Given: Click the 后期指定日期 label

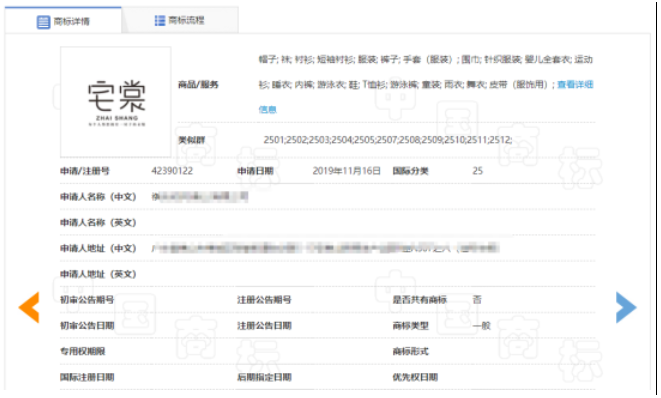Looking at the screenshot, I should (x=264, y=377).
